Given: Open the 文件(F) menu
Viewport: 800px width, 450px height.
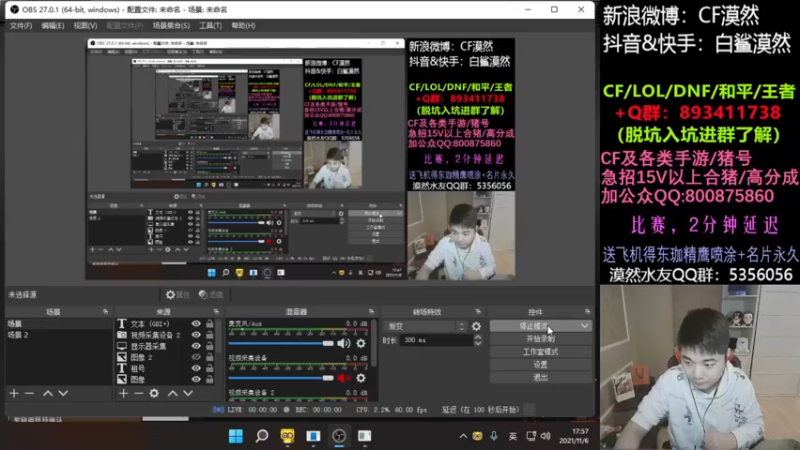Looking at the screenshot, I should tap(21, 26).
